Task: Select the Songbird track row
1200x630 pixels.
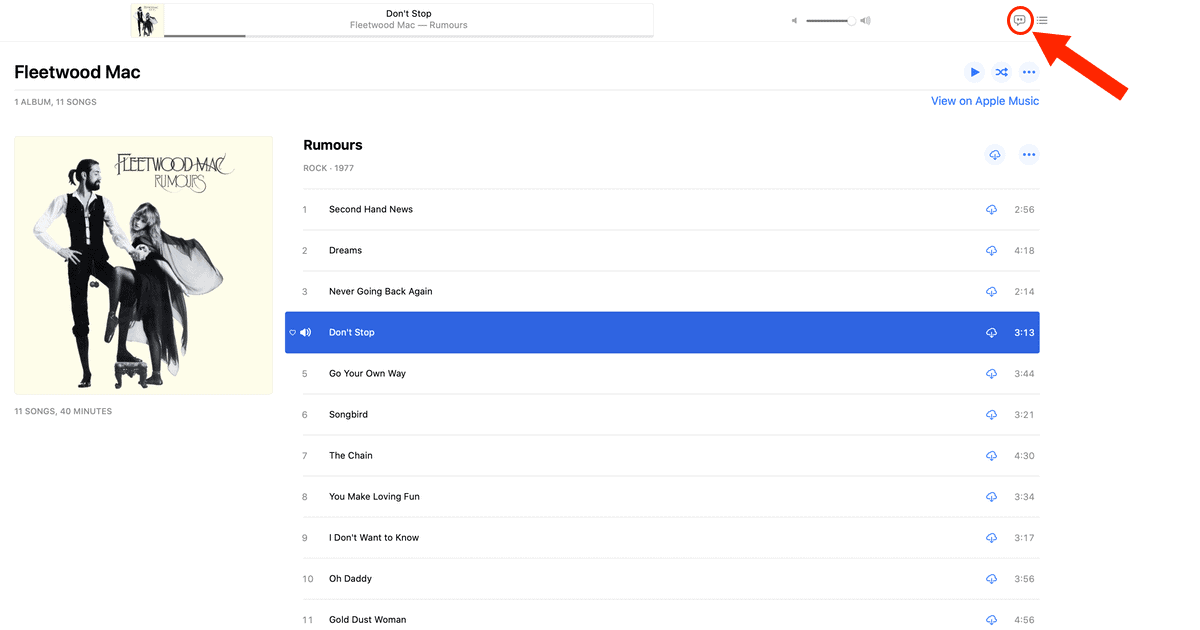Action: (x=671, y=415)
